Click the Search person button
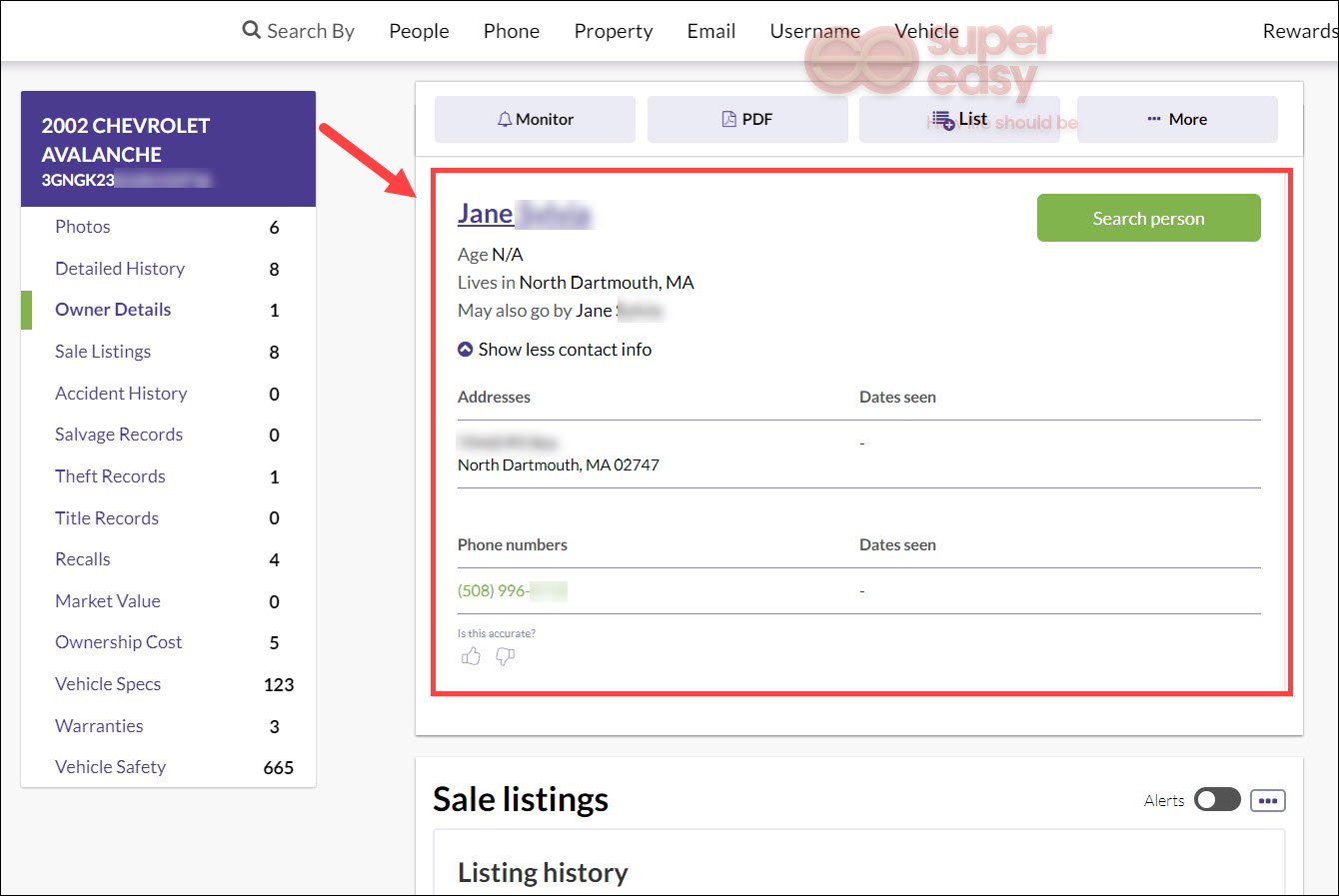Image resolution: width=1339 pixels, height=896 pixels. [x=1149, y=218]
